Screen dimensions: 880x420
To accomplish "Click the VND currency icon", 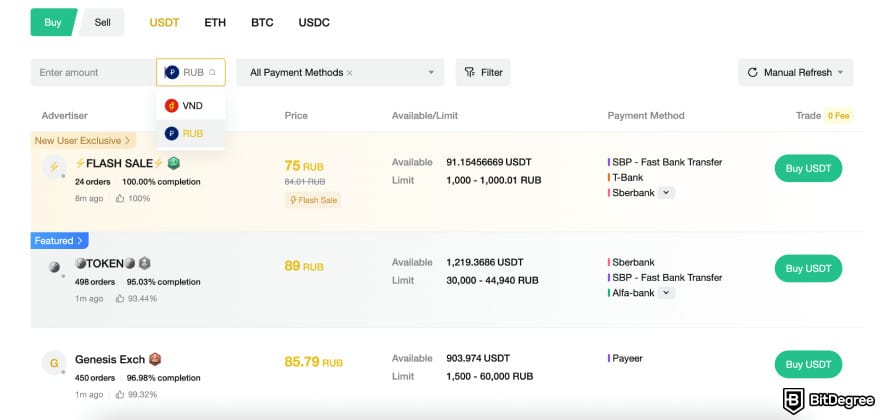I will pos(171,106).
